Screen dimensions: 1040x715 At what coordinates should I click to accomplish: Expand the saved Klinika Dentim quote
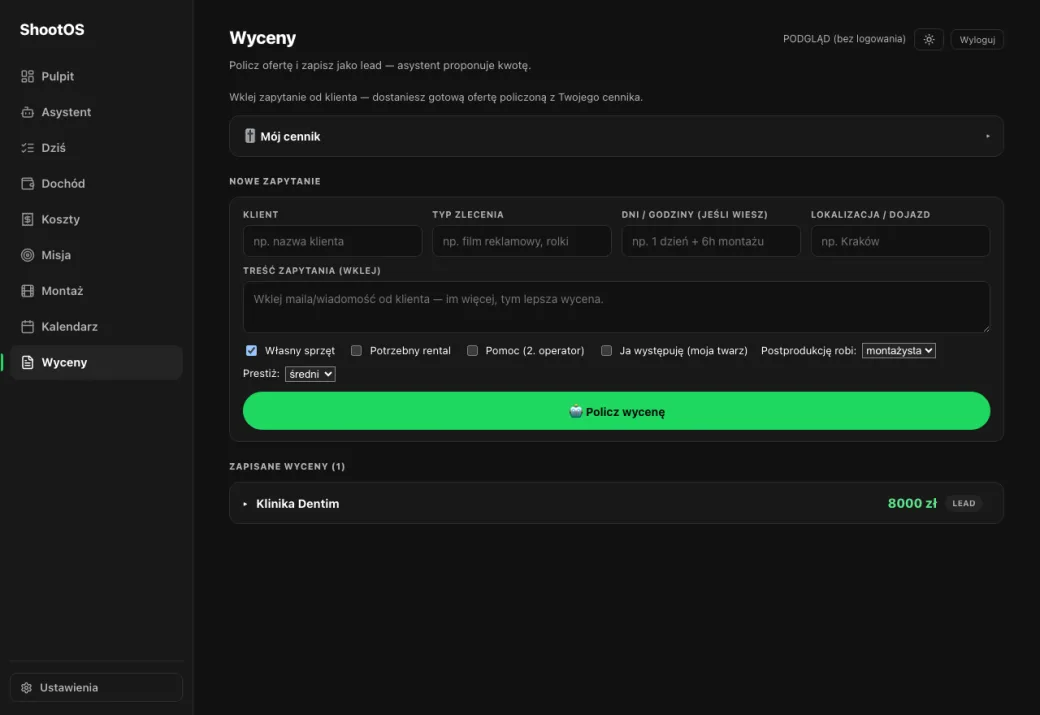(616, 503)
